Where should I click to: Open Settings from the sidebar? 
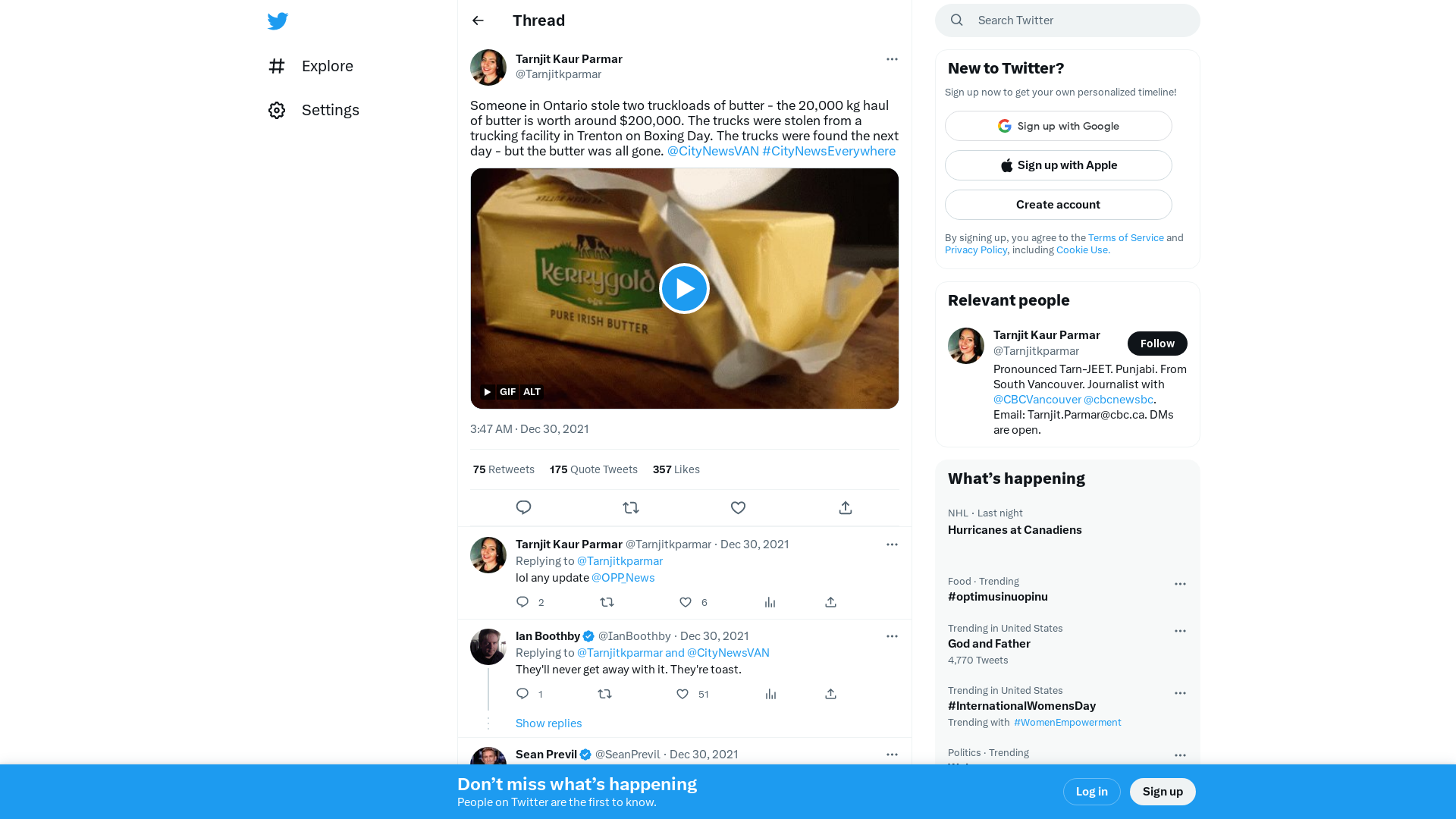[x=314, y=110]
